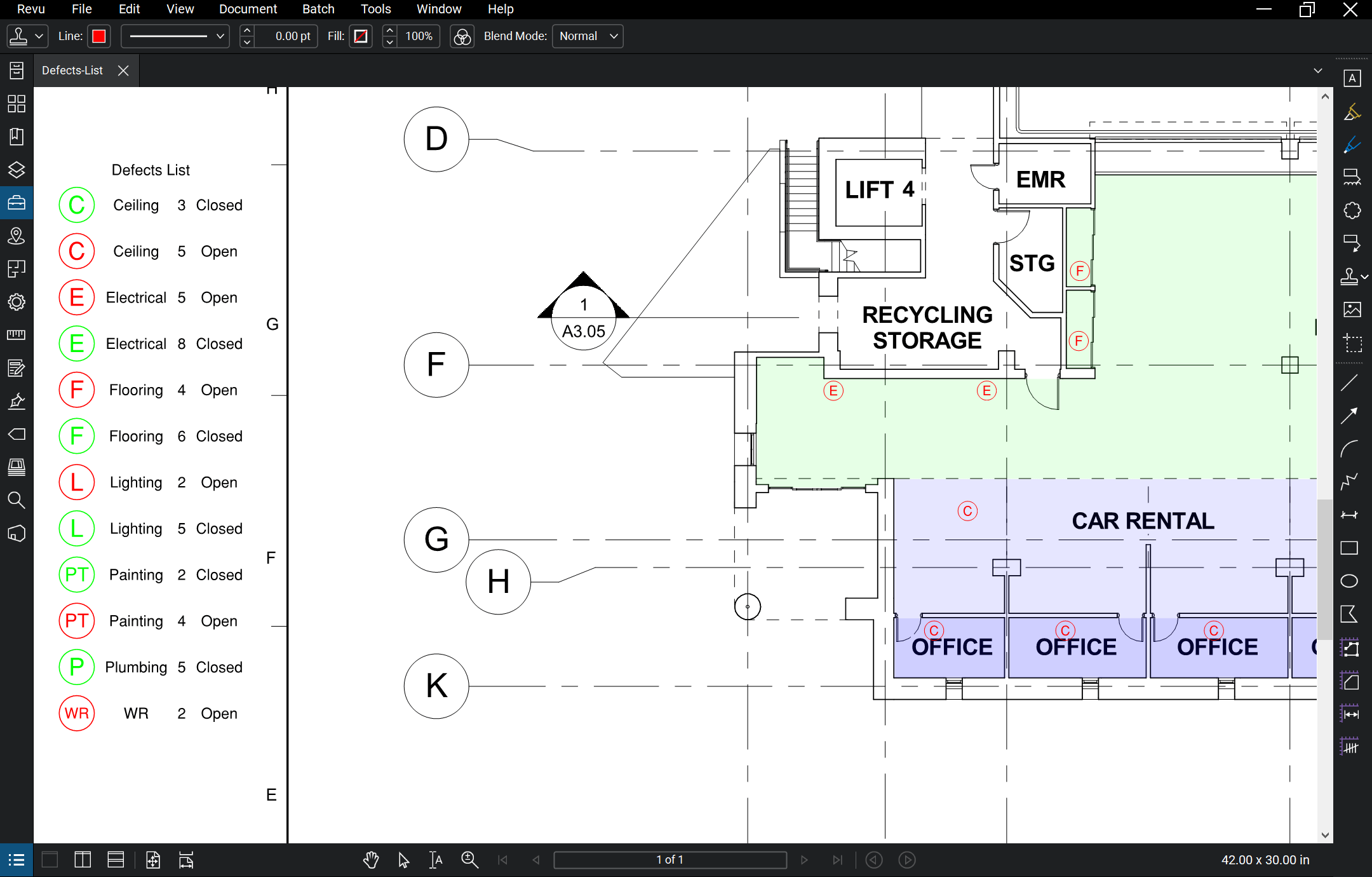
Task: Expand the stamp tool dropdown arrow
Action: pyautogui.click(x=38, y=36)
